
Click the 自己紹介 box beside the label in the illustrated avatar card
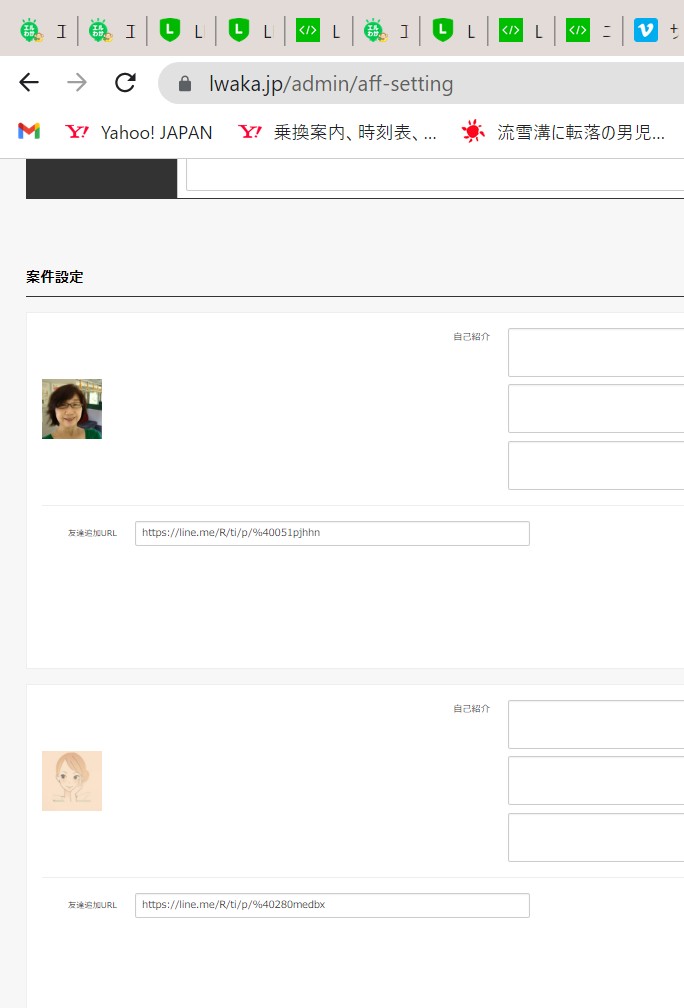point(596,724)
